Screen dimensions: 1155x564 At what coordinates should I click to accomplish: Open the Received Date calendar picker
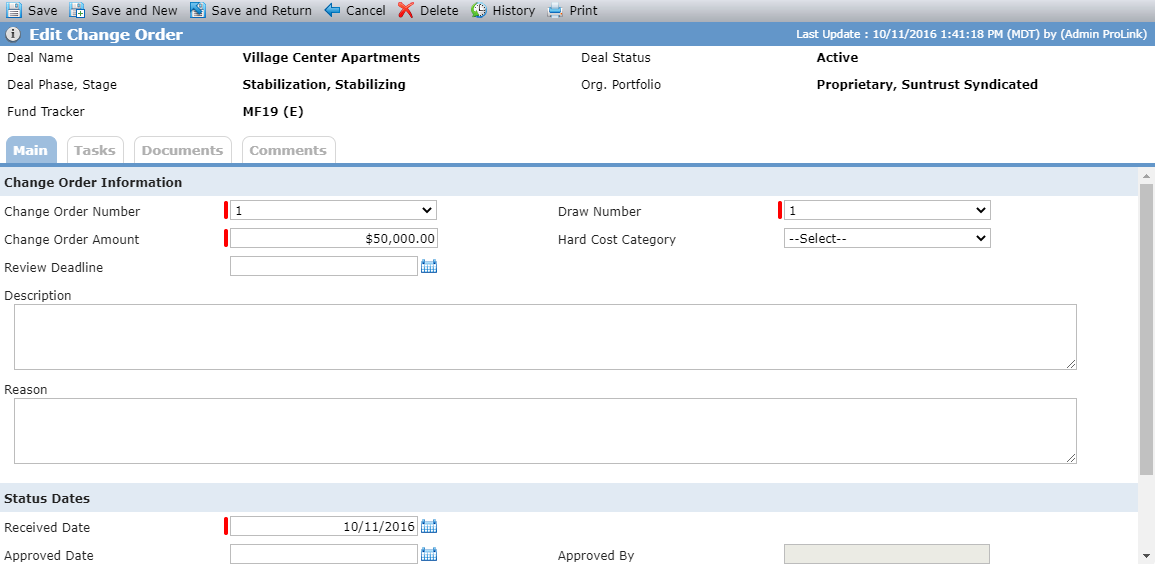pyautogui.click(x=429, y=526)
